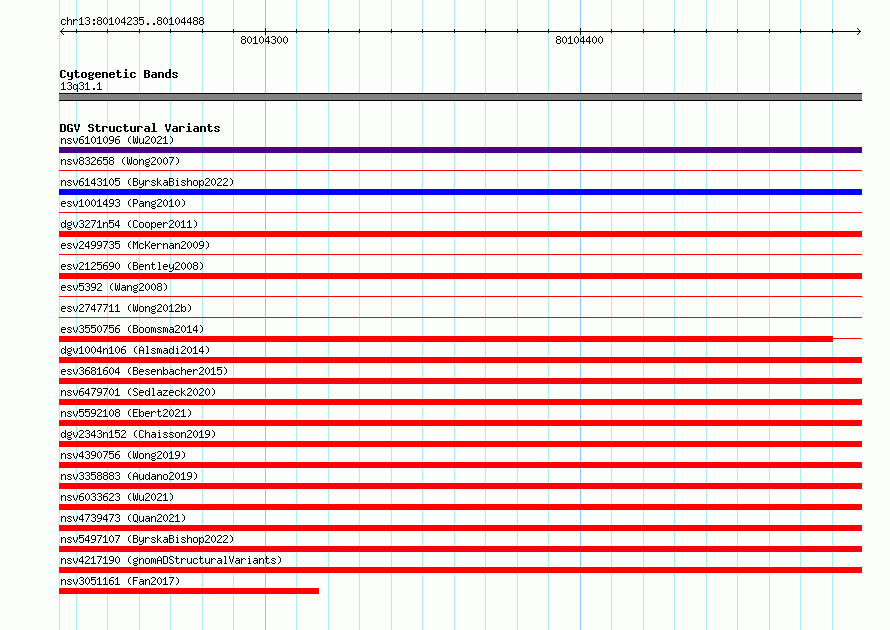Click nsv5592108 (Ebert2021) label

click(x=126, y=413)
